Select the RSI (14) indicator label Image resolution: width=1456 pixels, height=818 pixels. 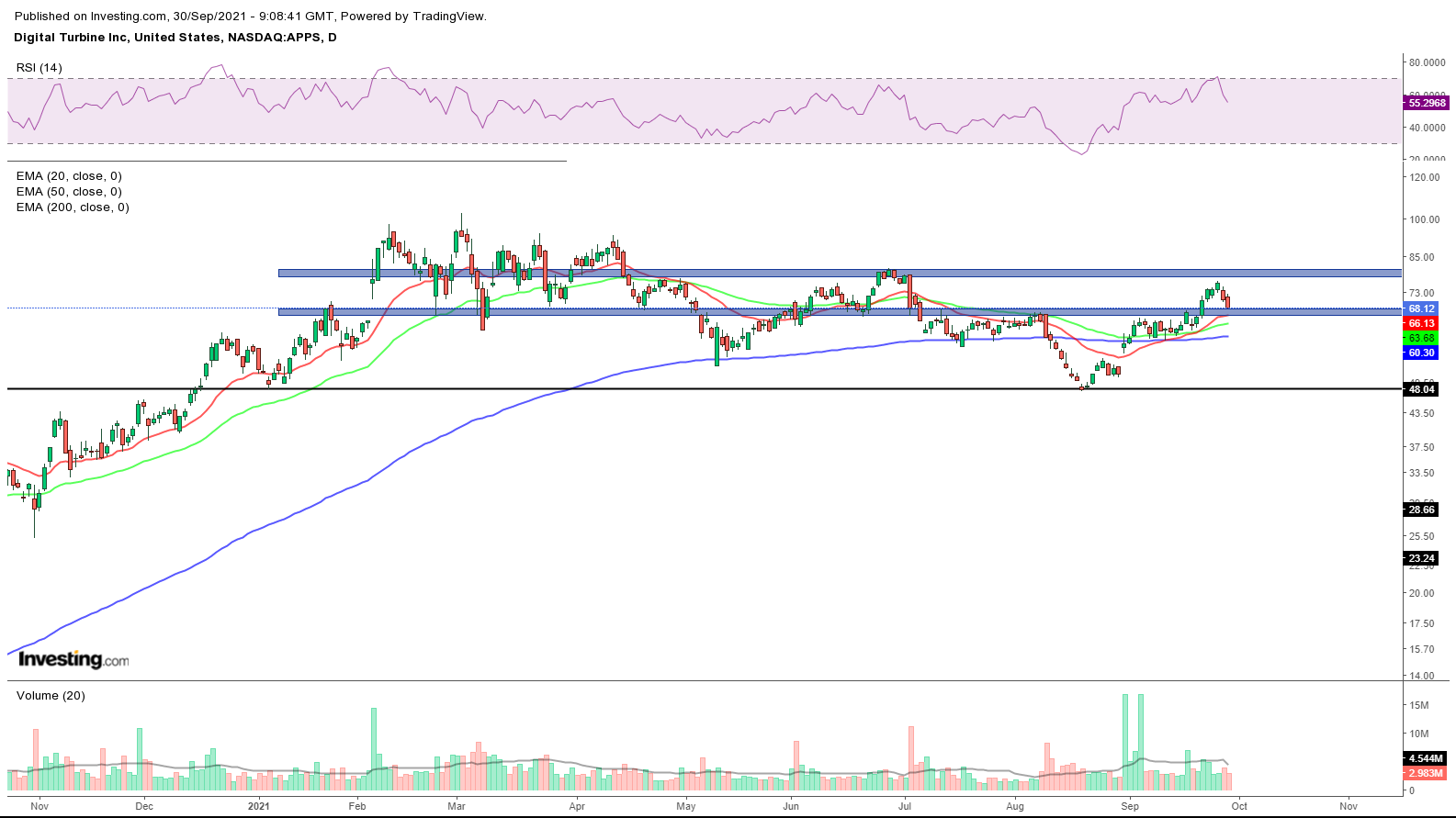pos(40,68)
